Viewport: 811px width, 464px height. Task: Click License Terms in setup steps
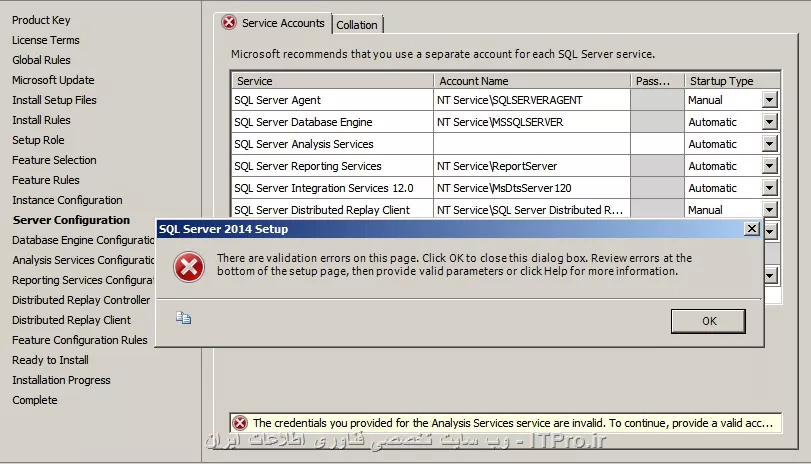coord(46,40)
